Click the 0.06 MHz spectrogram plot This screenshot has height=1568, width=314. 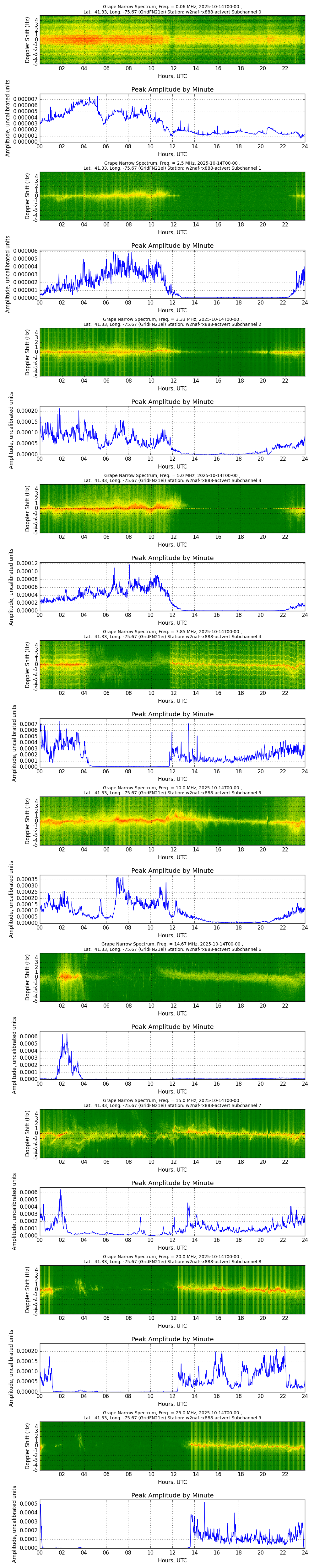(172, 40)
